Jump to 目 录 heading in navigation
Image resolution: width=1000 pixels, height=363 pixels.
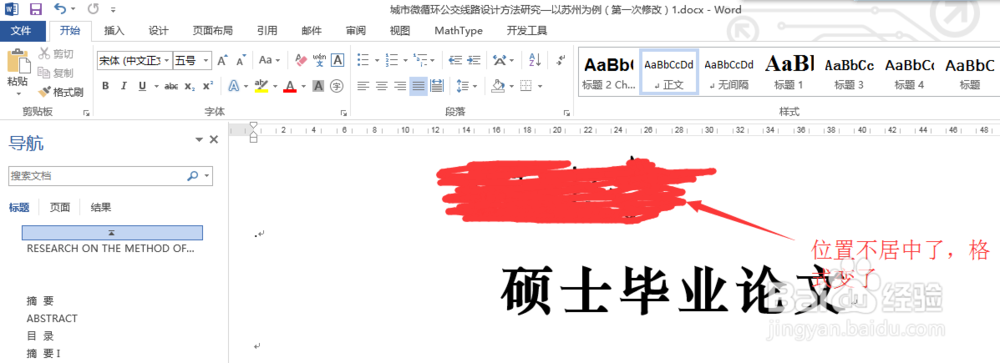point(40,336)
